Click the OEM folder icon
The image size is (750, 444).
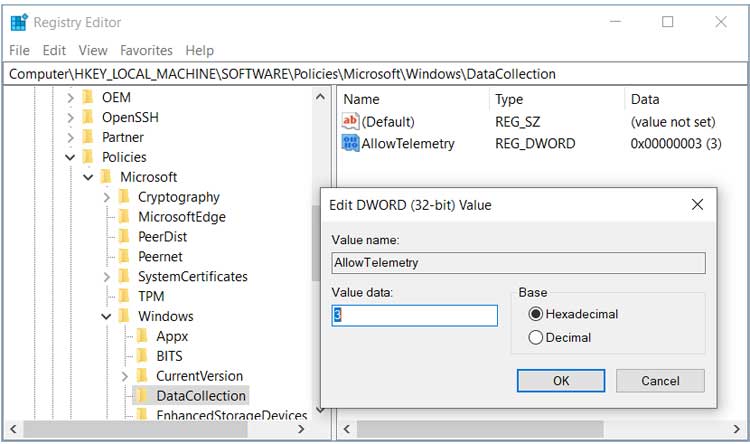pos(88,97)
